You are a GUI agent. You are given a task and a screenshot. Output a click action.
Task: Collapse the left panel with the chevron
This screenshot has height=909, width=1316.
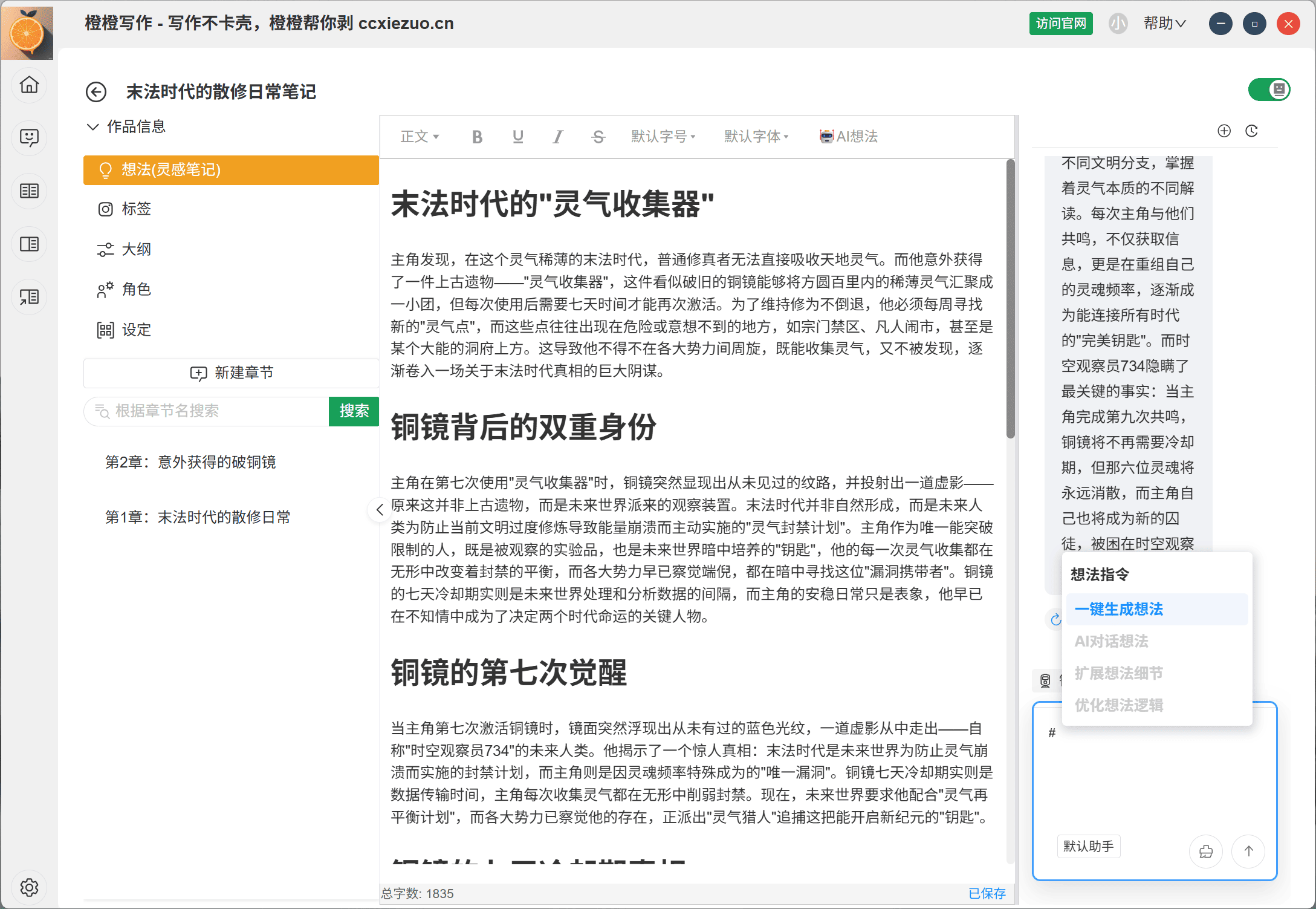click(x=379, y=510)
